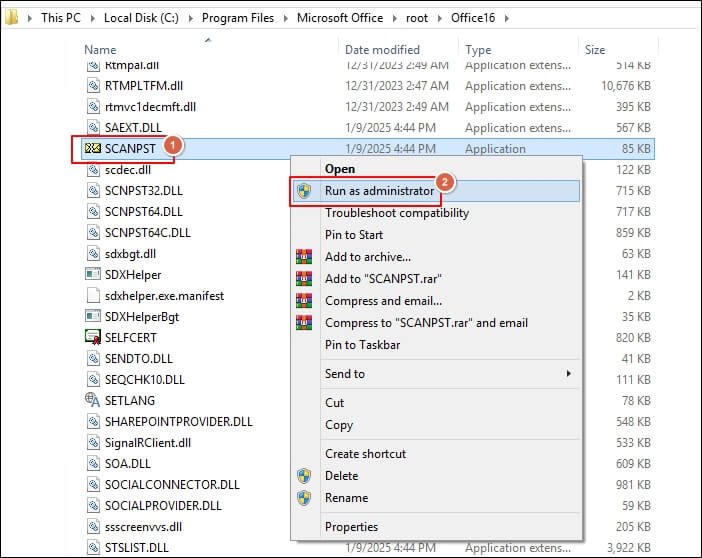Navigate to Microsoft Office in the breadcrumb path
Screen dimensions: 702x558
346,18
